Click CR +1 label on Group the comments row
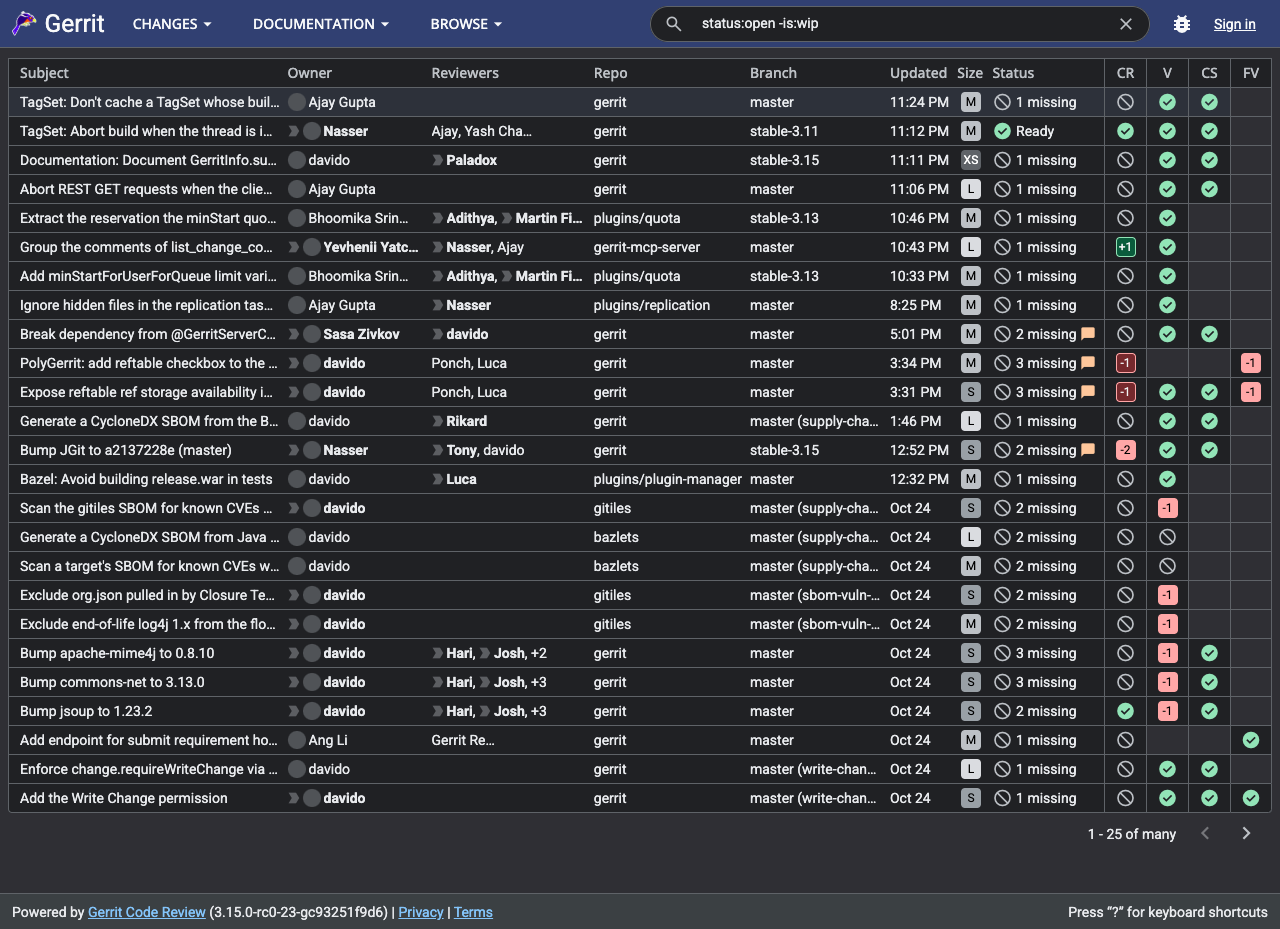 click(1126, 247)
